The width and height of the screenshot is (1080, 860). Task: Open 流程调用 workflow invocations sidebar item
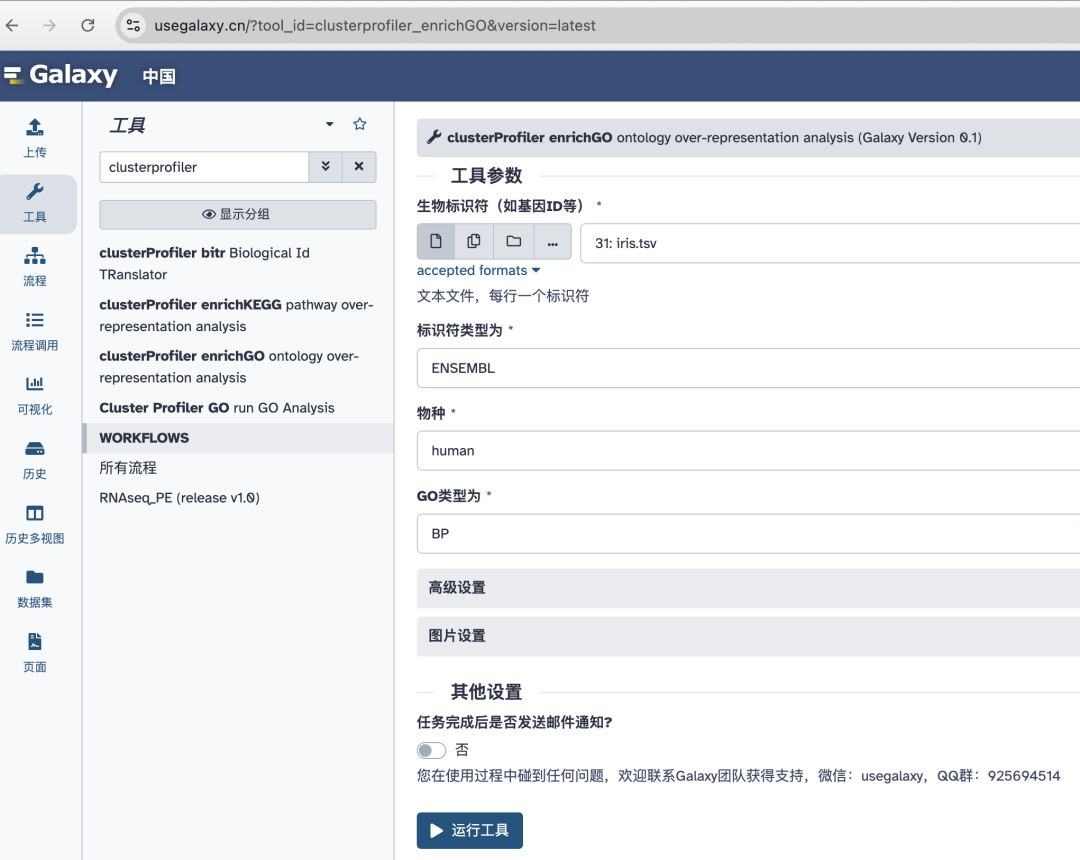click(x=34, y=331)
